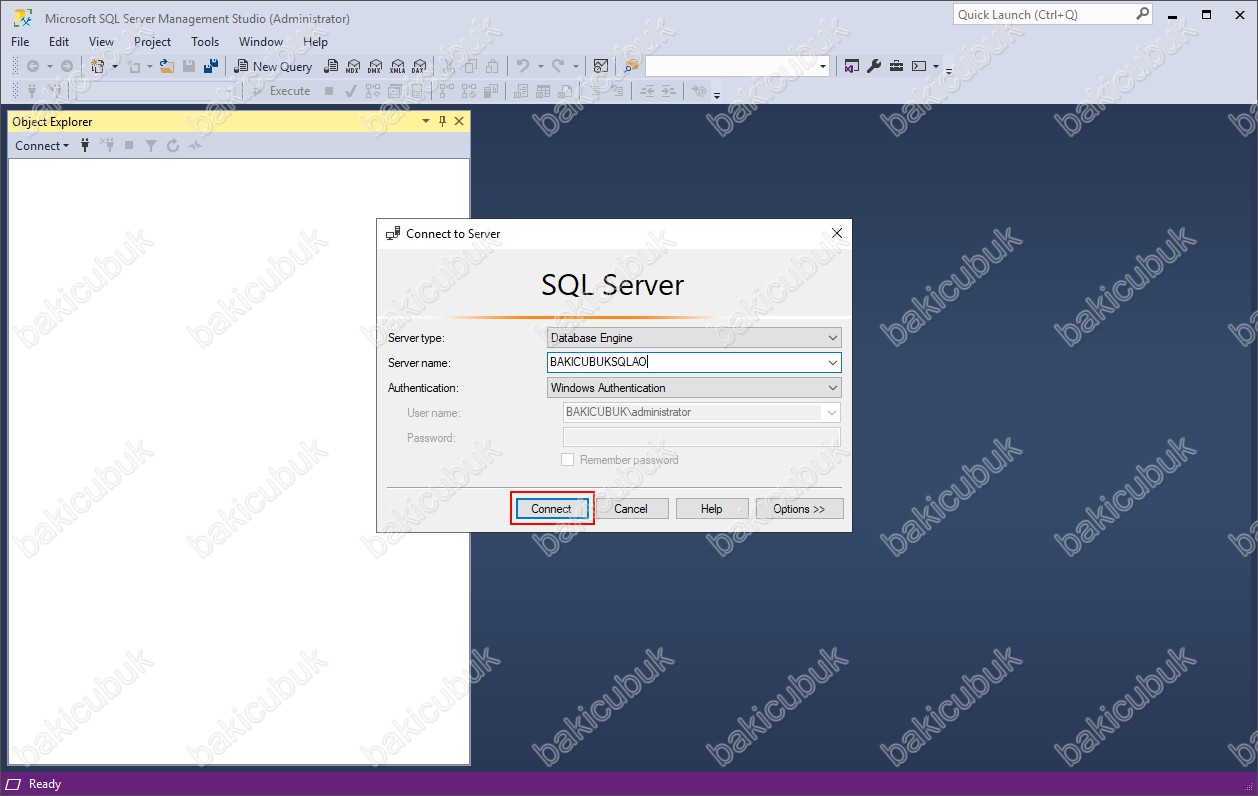The image size is (1258, 796).
Task: Click the Activity Monitor icon in Object Explorer
Action: [x=195, y=146]
